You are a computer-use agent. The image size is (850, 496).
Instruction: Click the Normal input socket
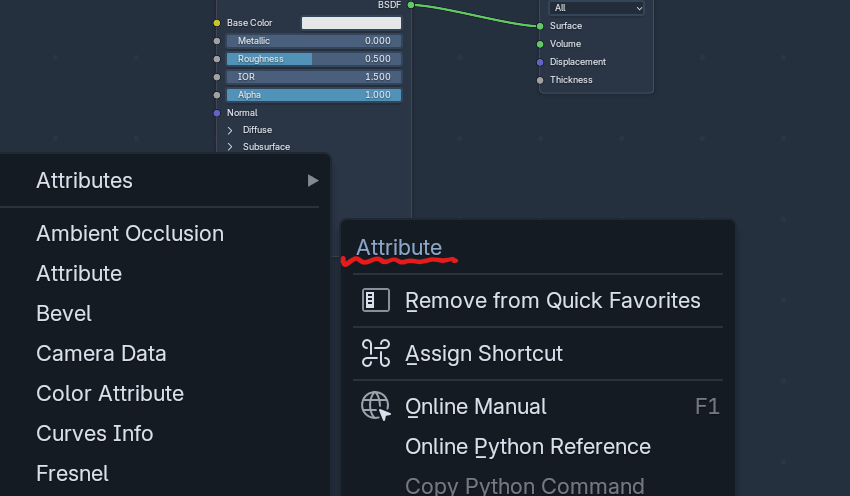point(217,113)
